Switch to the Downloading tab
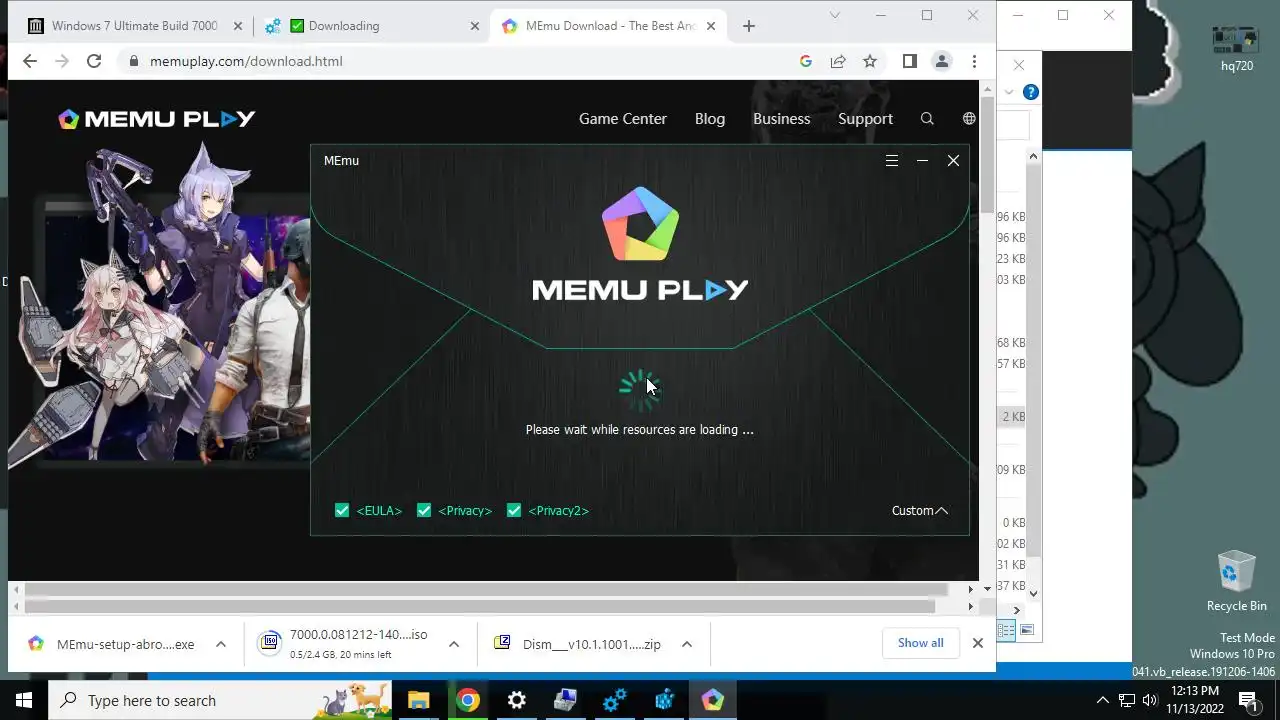Viewport: 1280px width, 720px height. (370, 26)
